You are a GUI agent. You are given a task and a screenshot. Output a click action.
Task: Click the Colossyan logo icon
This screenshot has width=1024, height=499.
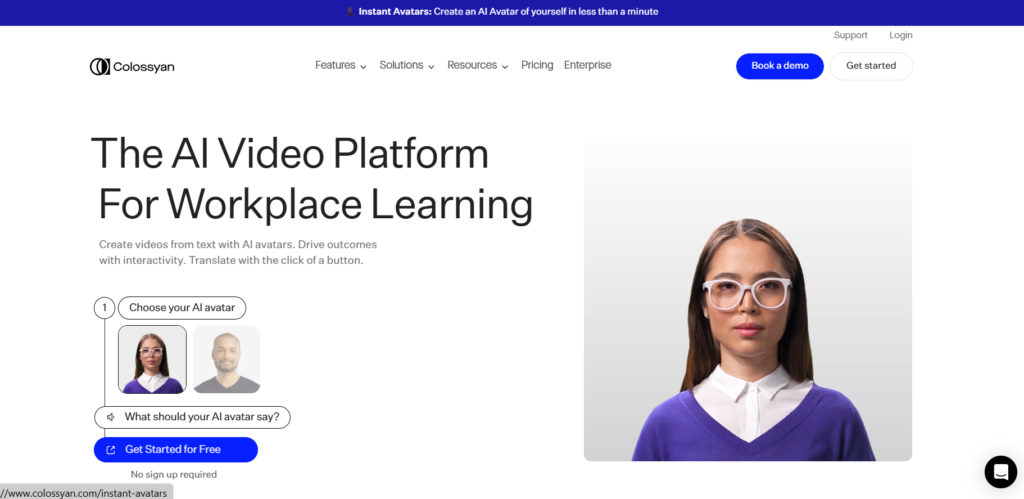coord(99,67)
